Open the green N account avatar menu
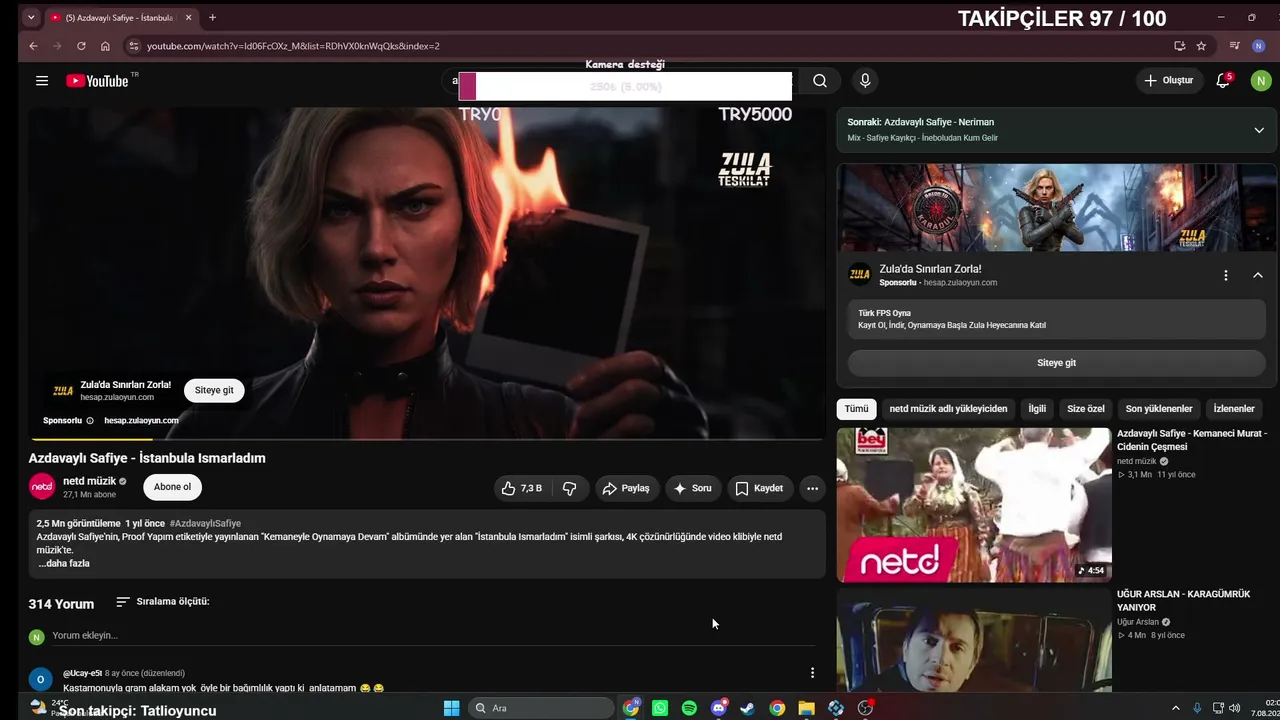This screenshot has width=1280, height=720. click(x=1261, y=81)
